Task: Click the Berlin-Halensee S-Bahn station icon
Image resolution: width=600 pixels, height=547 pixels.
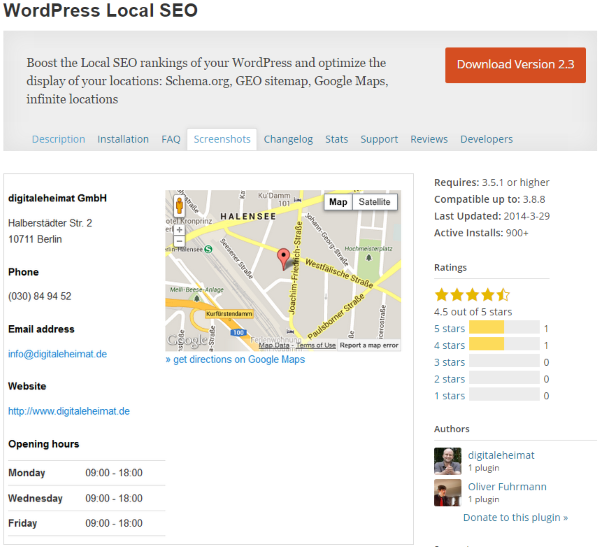Action: (208, 249)
